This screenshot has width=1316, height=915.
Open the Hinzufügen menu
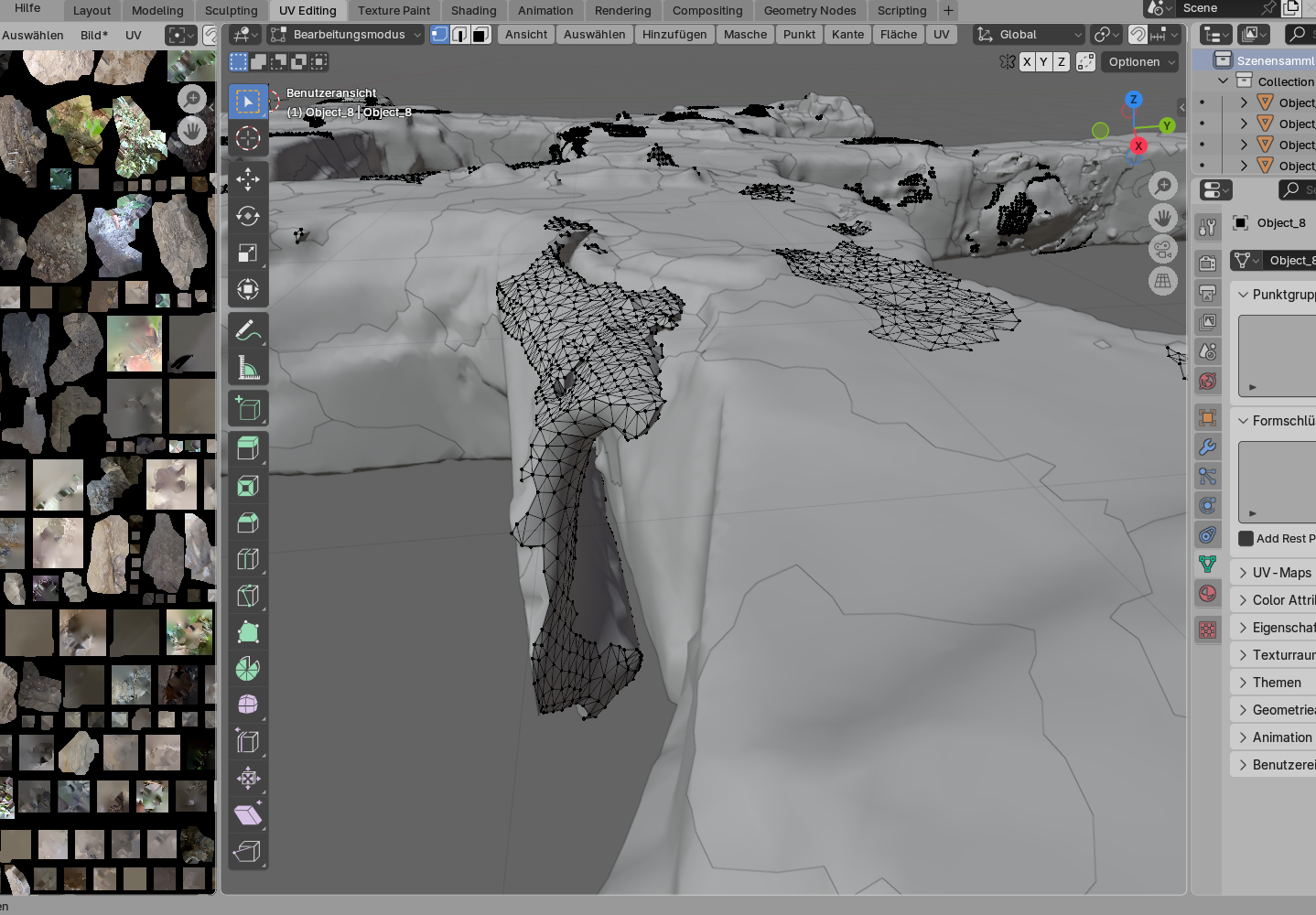click(x=674, y=35)
